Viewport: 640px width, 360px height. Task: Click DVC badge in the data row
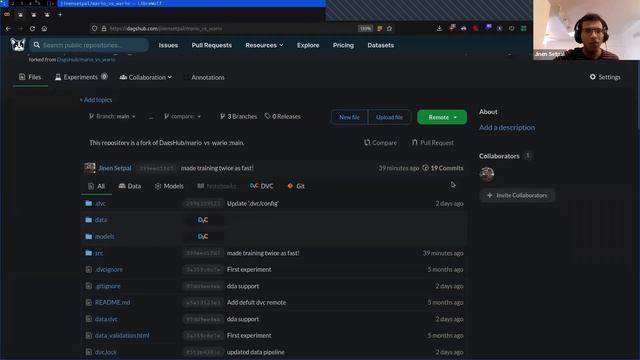click(x=203, y=220)
